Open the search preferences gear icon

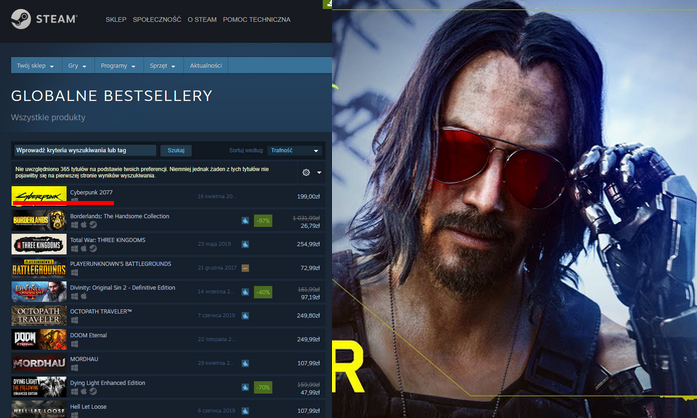coord(306,173)
